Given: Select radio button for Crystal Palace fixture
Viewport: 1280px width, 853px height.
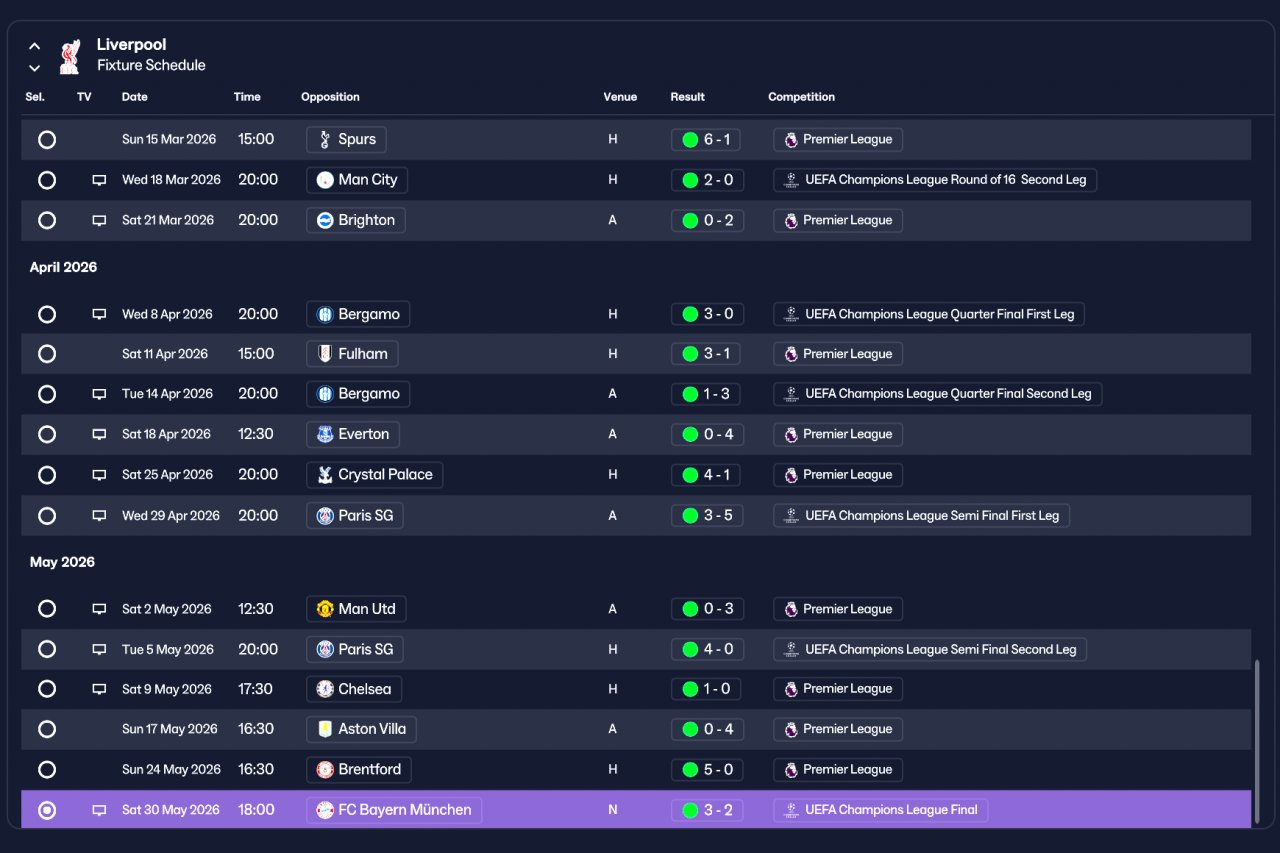Looking at the screenshot, I should pyautogui.click(x=47, y=475).
